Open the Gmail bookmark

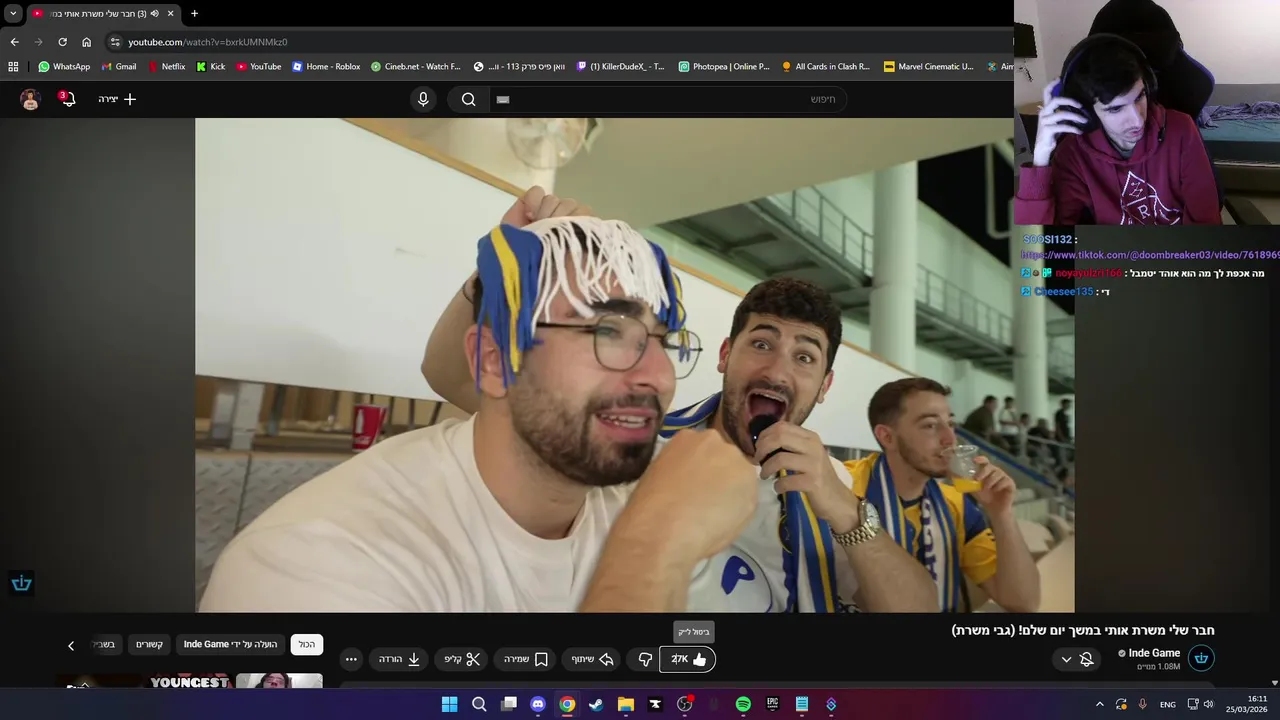[x=119, y=67]
